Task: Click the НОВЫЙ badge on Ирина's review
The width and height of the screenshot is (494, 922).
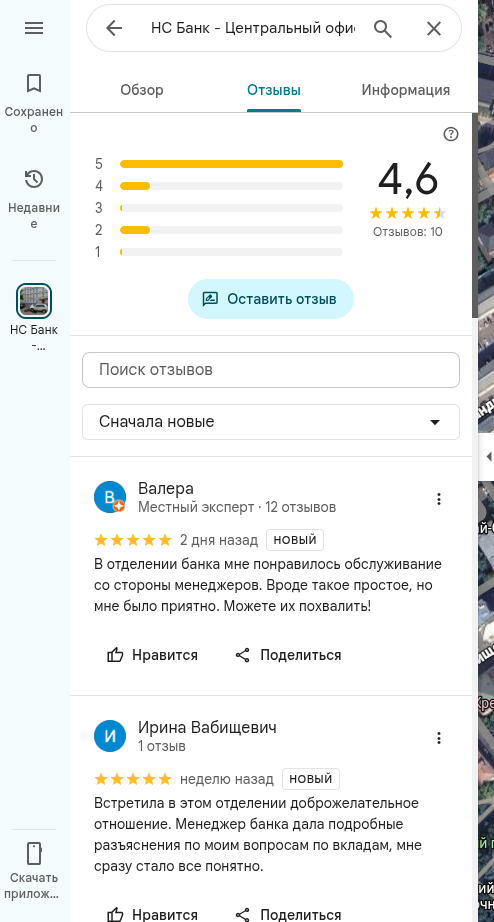Action: tap(311, 779)
